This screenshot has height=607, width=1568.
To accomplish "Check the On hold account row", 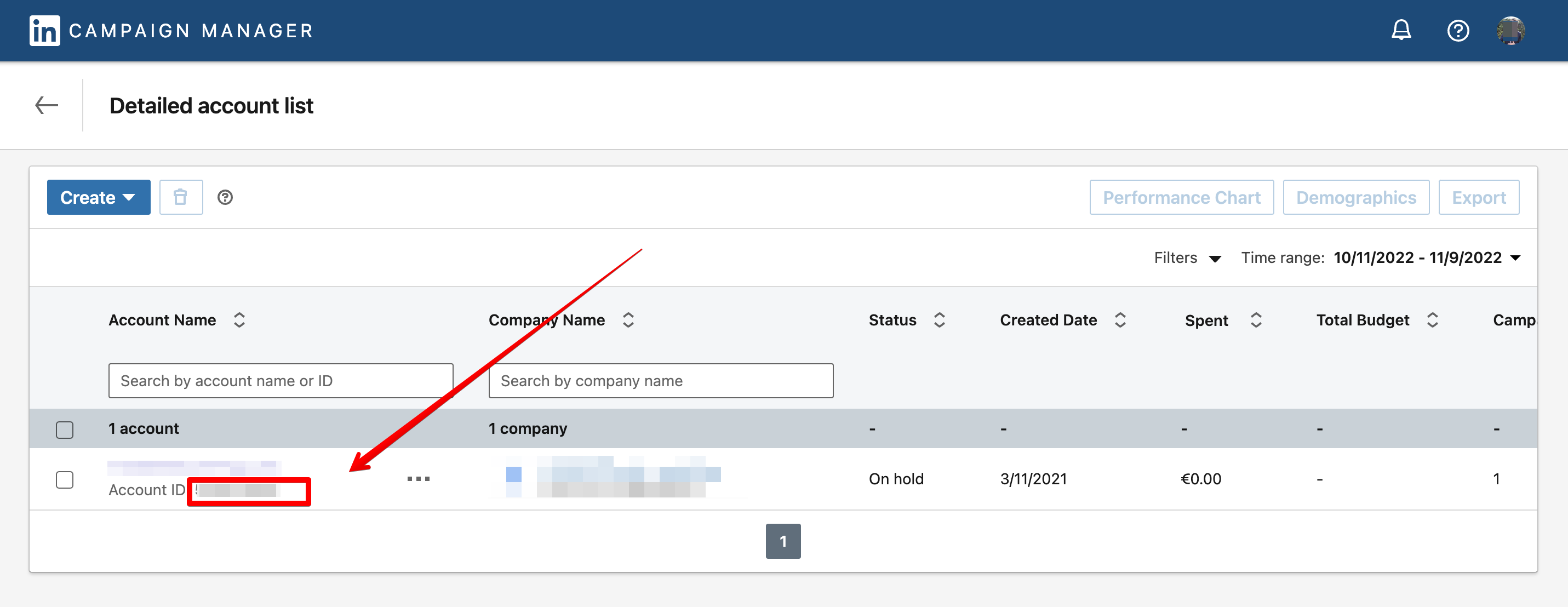I will pyautogui.click(x=65, y=480).
